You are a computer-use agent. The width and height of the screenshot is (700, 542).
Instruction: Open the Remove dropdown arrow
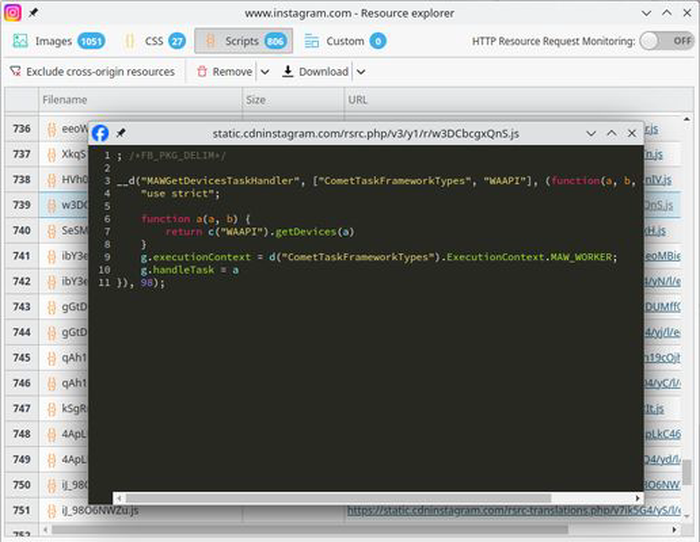click(x=265, y=72)
